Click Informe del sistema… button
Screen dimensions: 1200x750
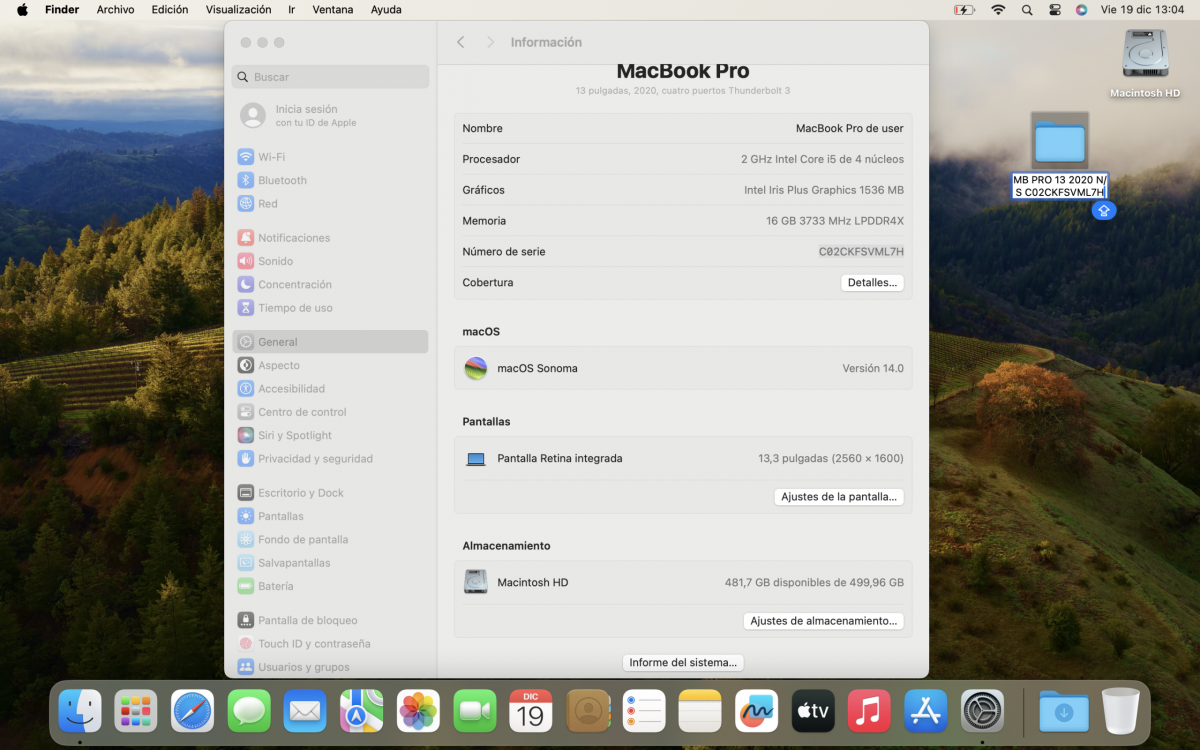pos(683,663)
